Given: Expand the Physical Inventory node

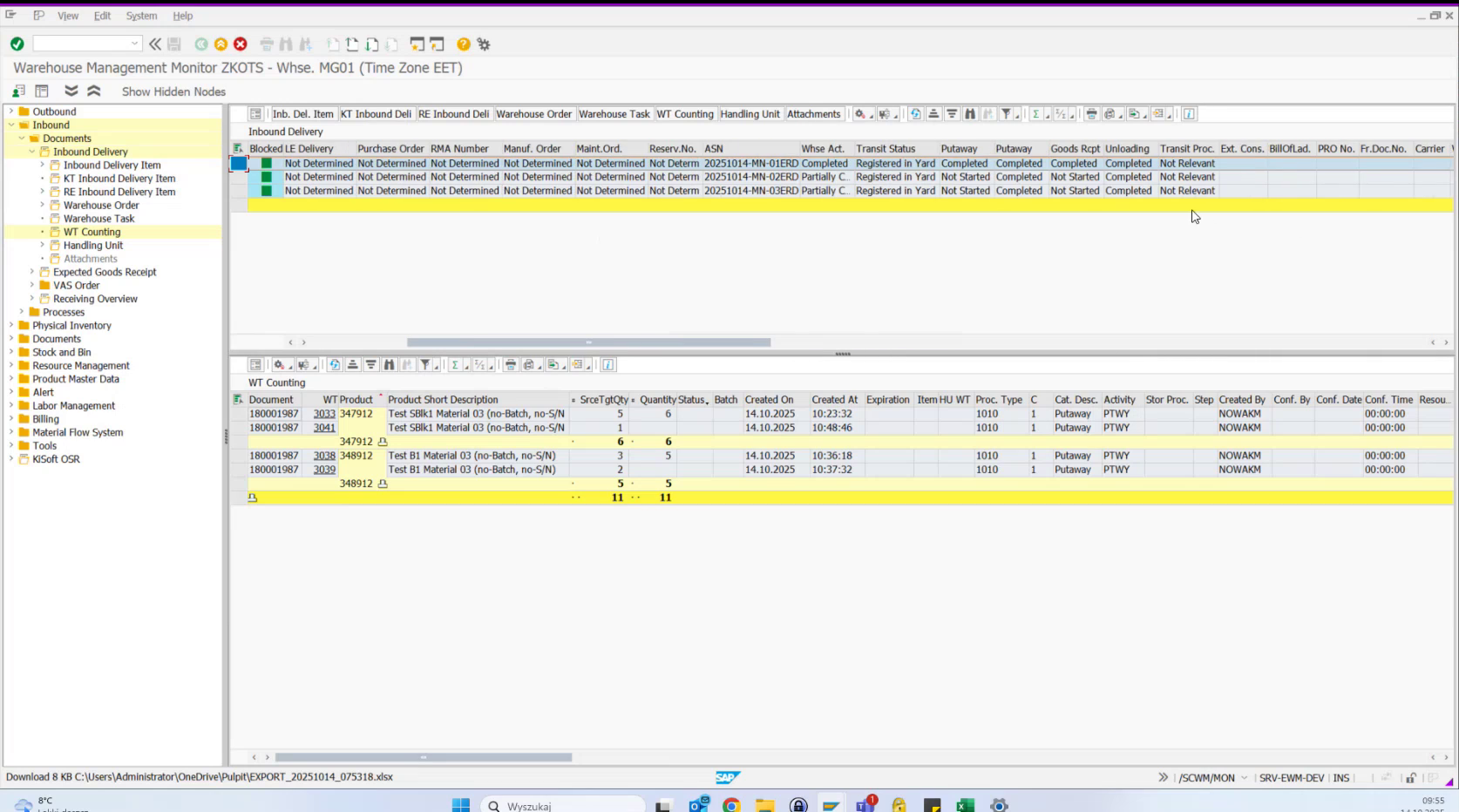Looking at the screenshot, I should (10, 325).
